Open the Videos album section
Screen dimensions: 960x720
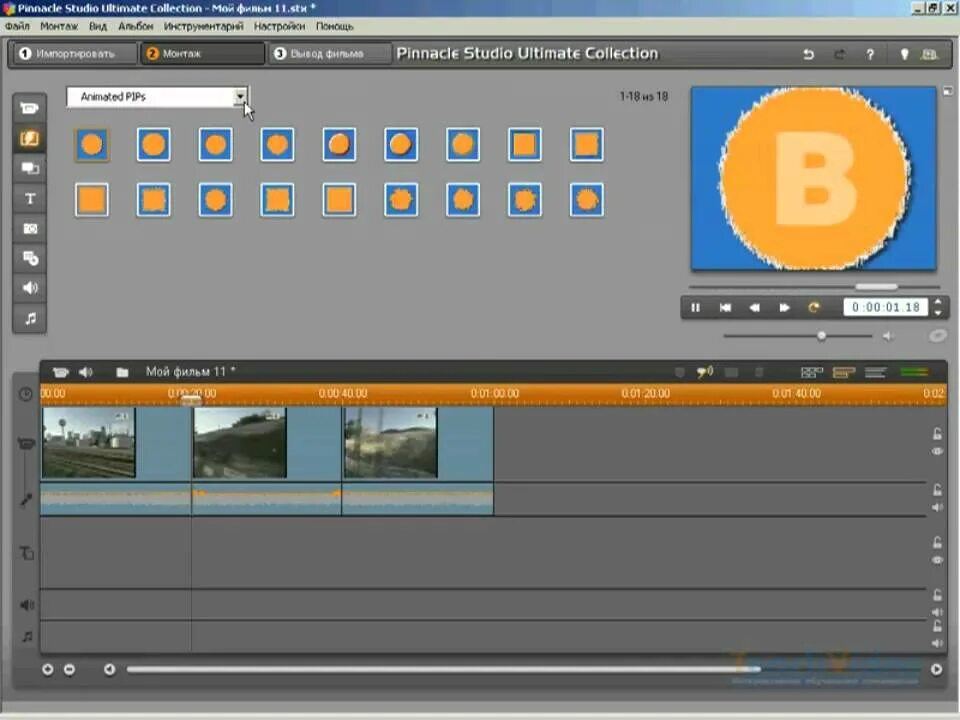click(x=29, y=108)
